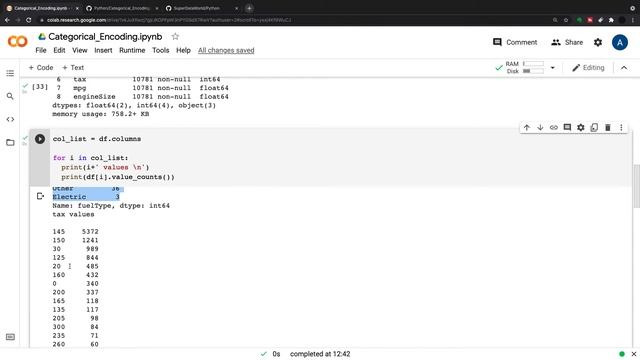Viewport: 640px width, 360px height.
Task: Delete the cell with trash icon
Action: tap(608, 128)
